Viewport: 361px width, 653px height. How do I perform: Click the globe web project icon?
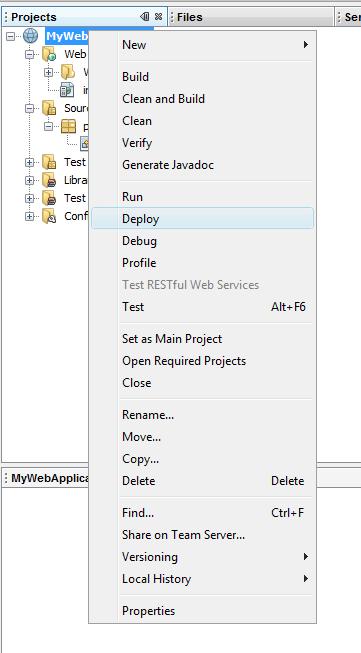click(30, 36)
